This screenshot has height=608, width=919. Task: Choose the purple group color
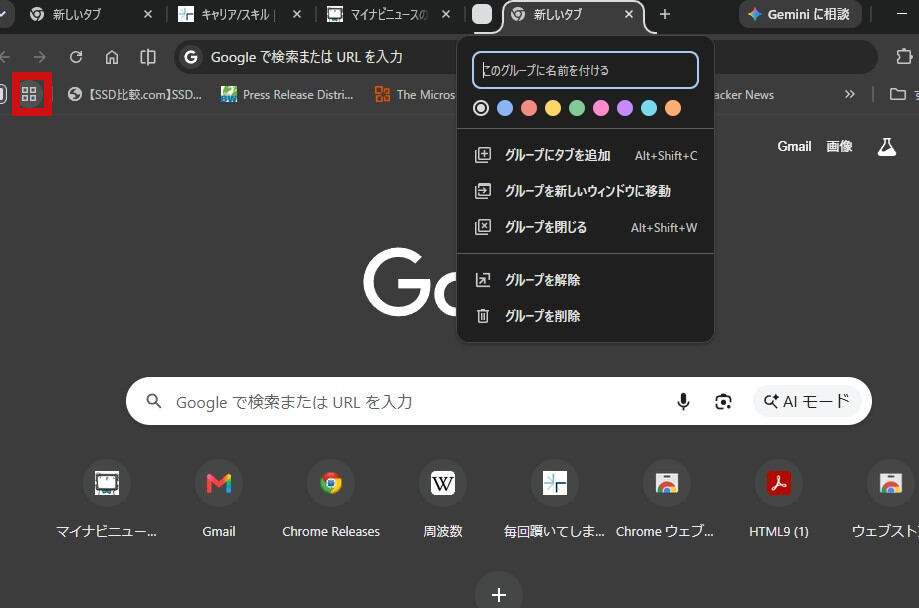[x=625, y=108]
